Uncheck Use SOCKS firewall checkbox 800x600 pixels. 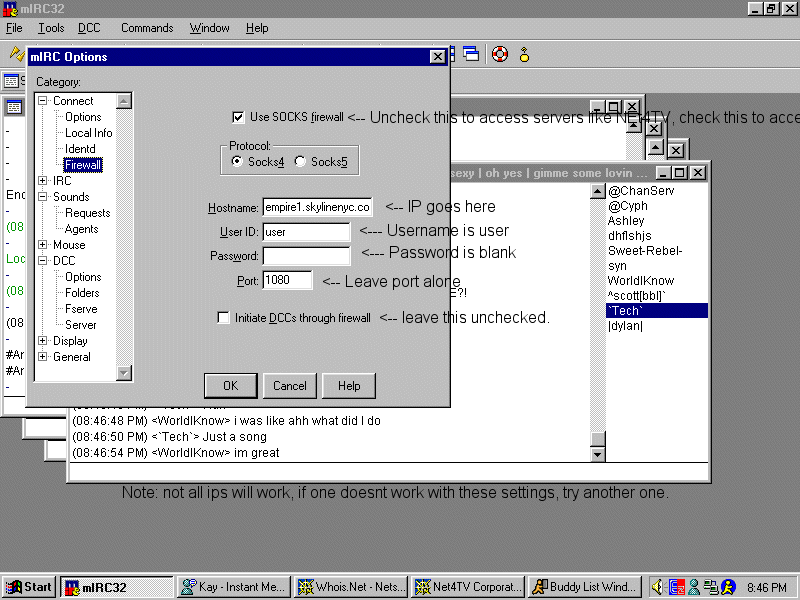238,117
